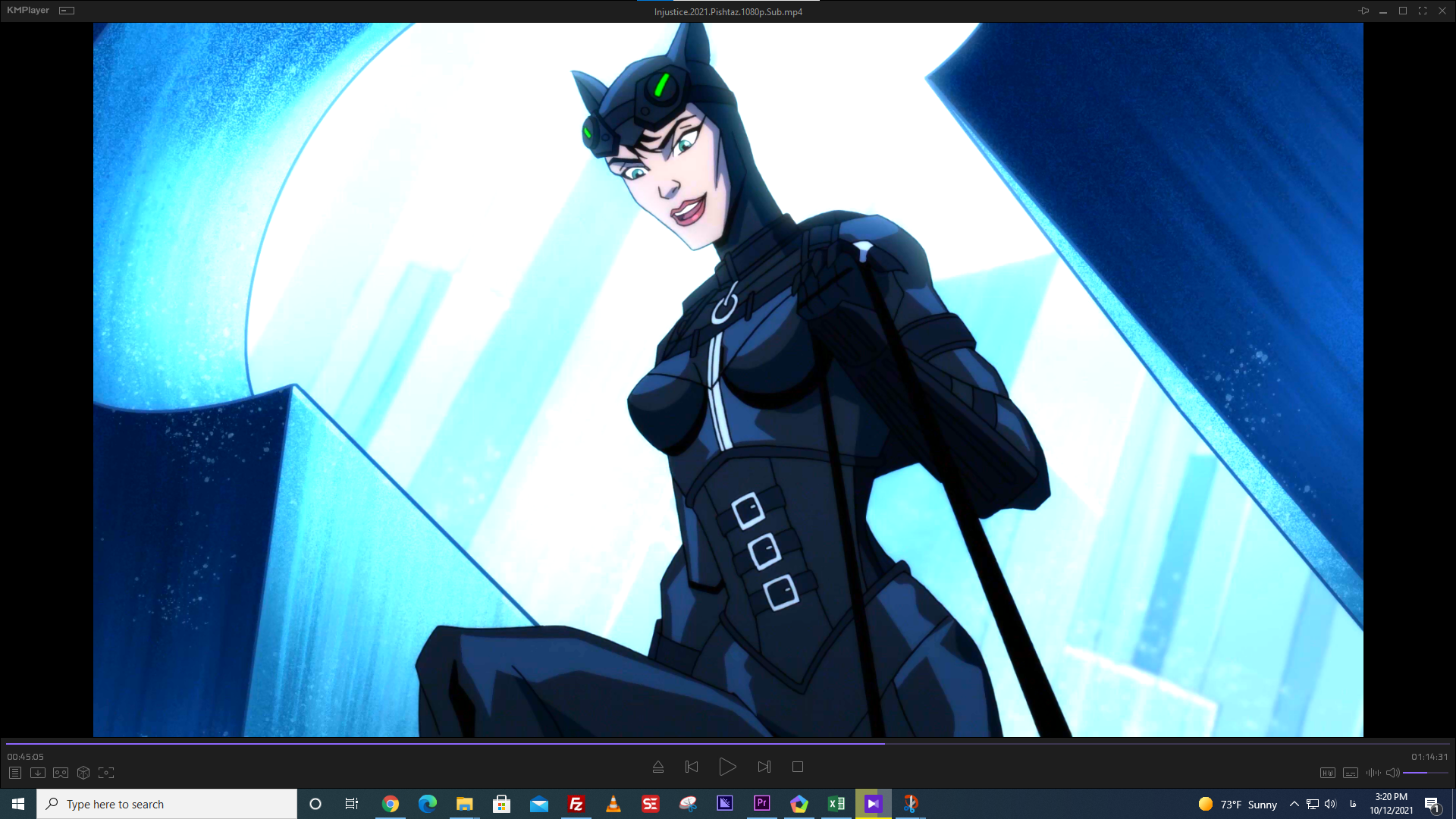The image size is (1456, 819).
Task: Toggle hardware acceleration HW button
Action: tap(1327, 773)
